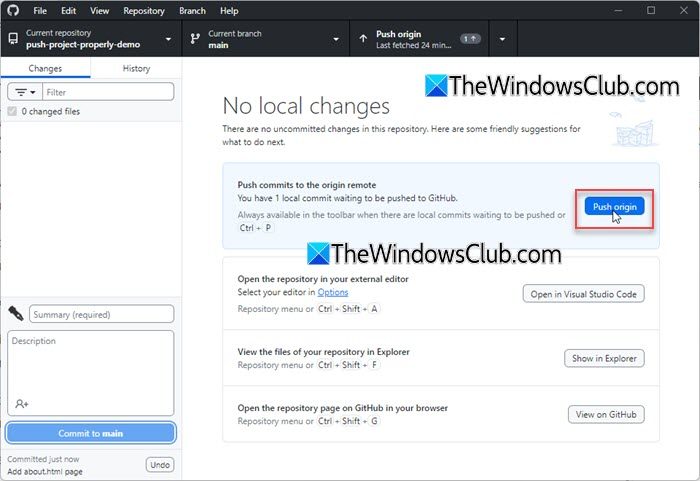Click the upward arrow push icon in toolbar
This screenshot has height=481, width=700.
(363, 39)
